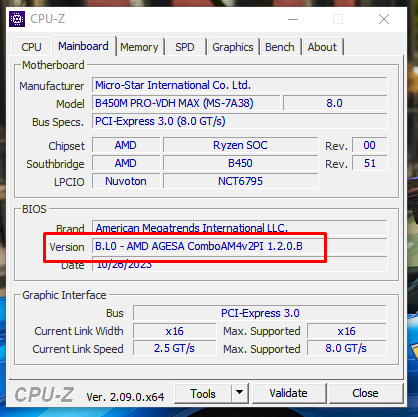Click Current Link Speed 2.5 GT/s

(x=175, y=349)
